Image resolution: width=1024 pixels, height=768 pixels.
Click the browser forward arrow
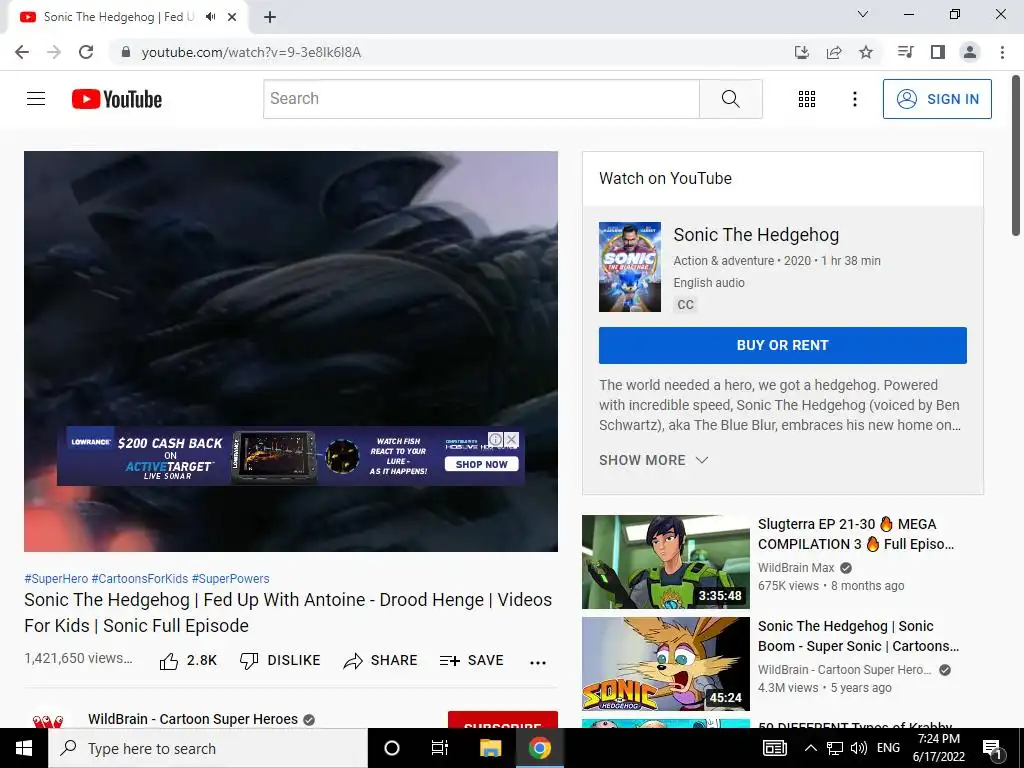54,52
